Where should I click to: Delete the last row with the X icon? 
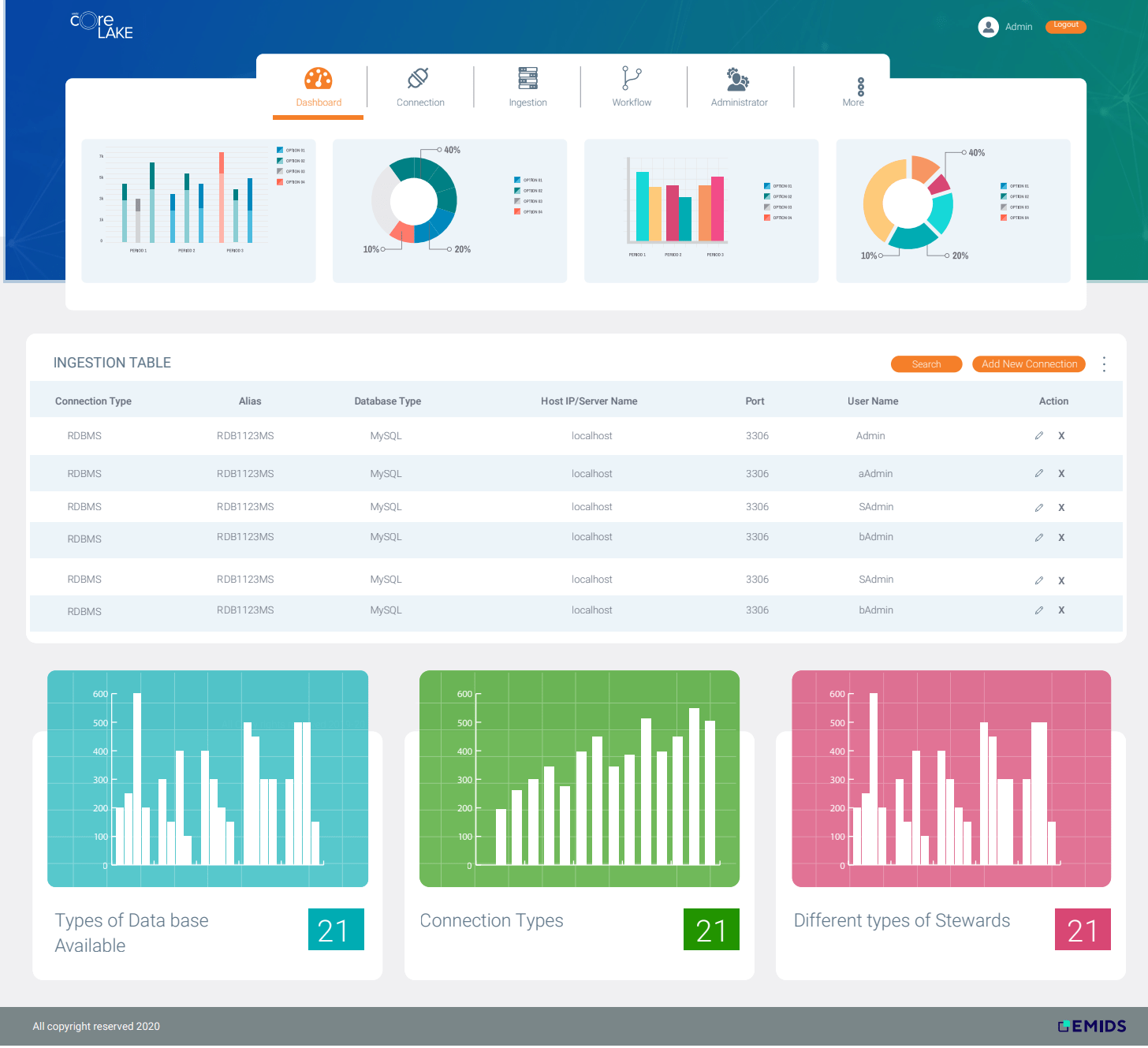[x=1061, y=610]
